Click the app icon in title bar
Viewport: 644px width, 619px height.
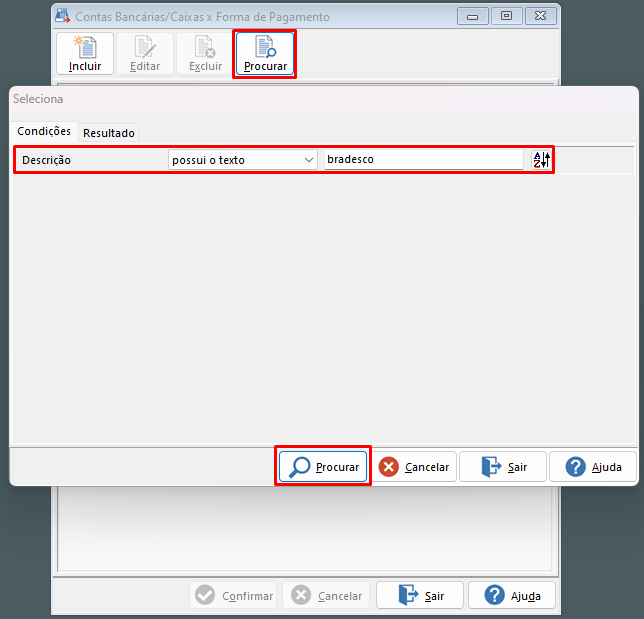tap(62, 16)
